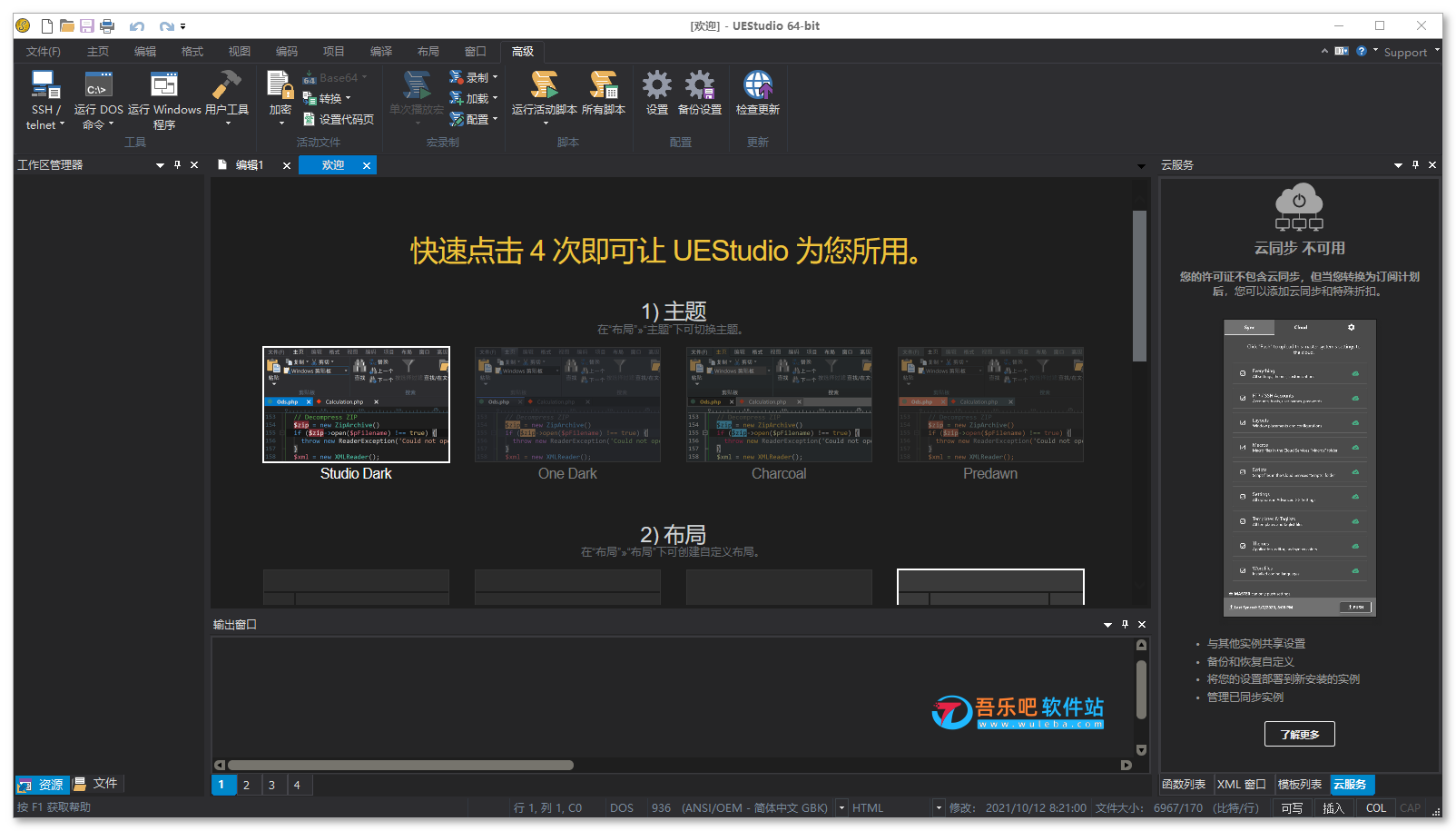1456x831 pixels.
Task: Select the 编辑1 document tab
Action: click(249, 165)
